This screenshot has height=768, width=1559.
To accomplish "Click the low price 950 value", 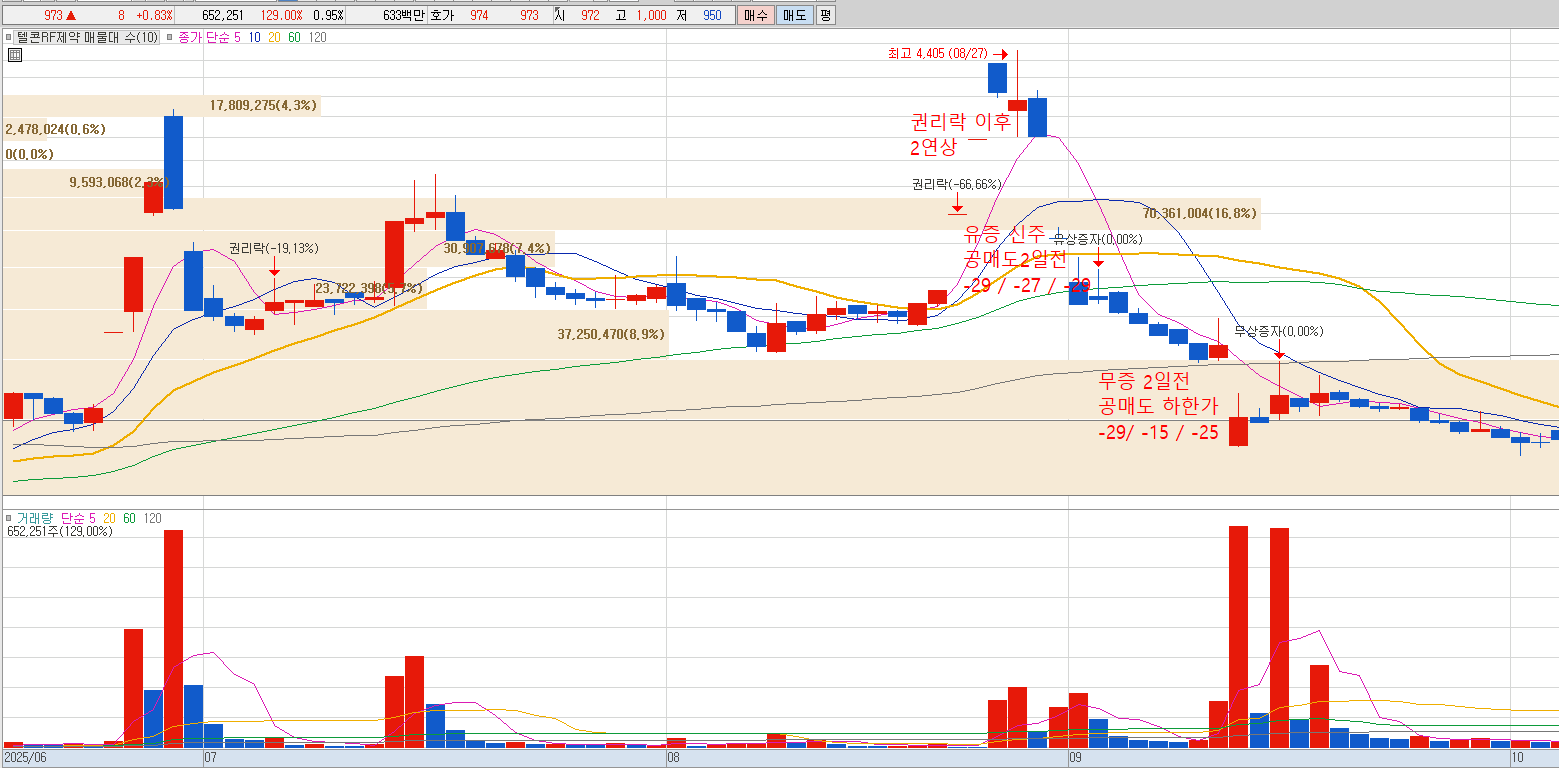I will [711, 16].
